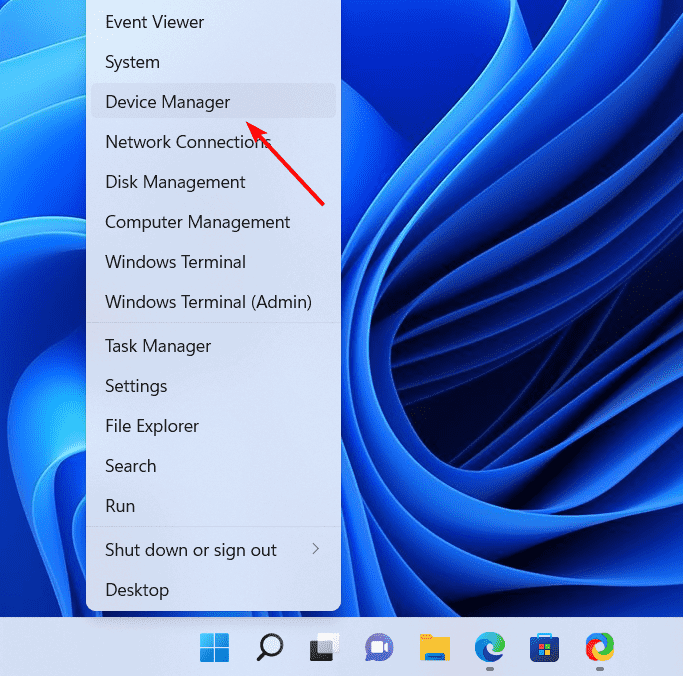The width and height of the screenshot is (683, 676).
Task: Launch the Teams Chat taskbar icon
Action: coord(379,647)
